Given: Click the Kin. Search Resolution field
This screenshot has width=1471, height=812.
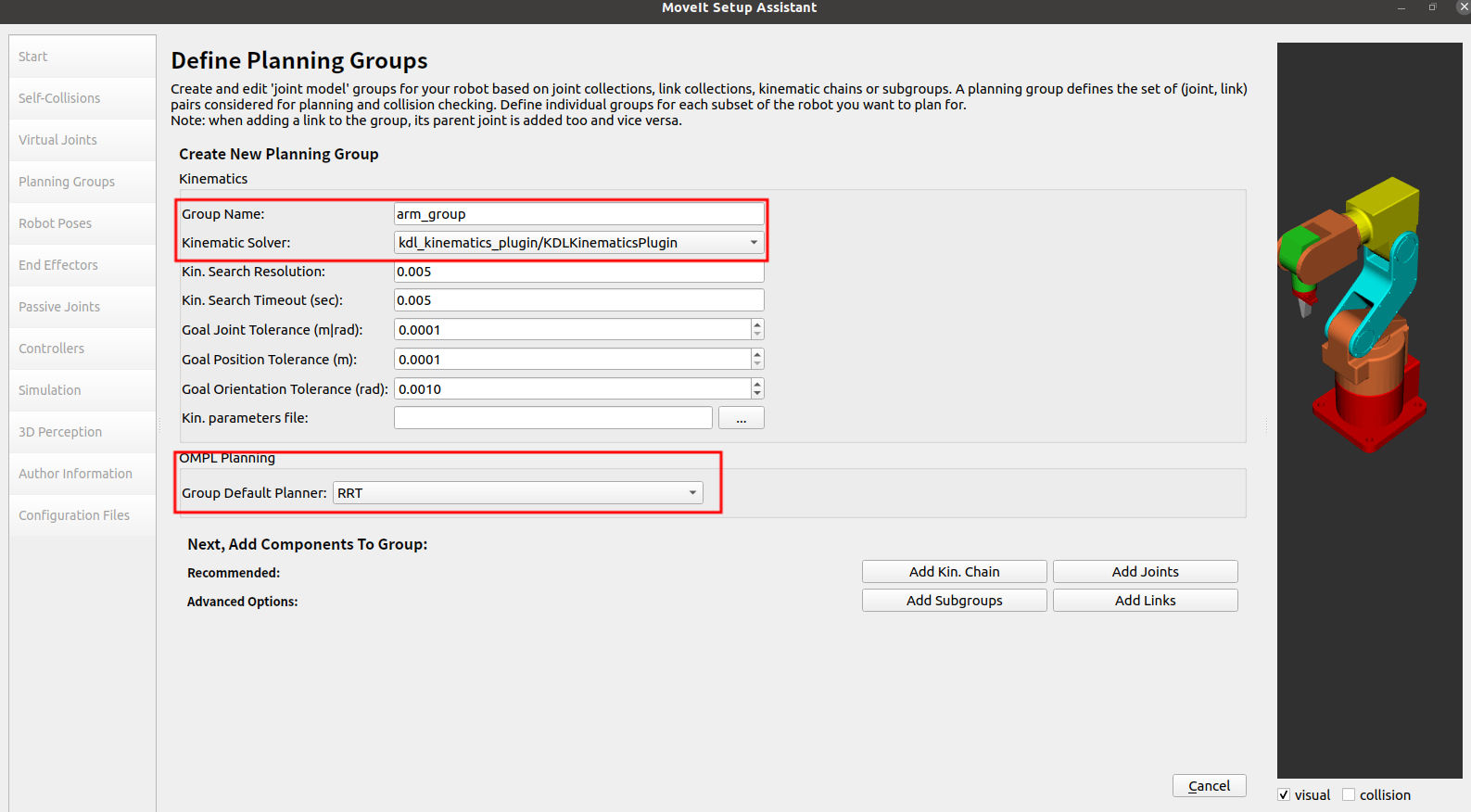Looking at the screenshot, I should click(x=579, y=272).
